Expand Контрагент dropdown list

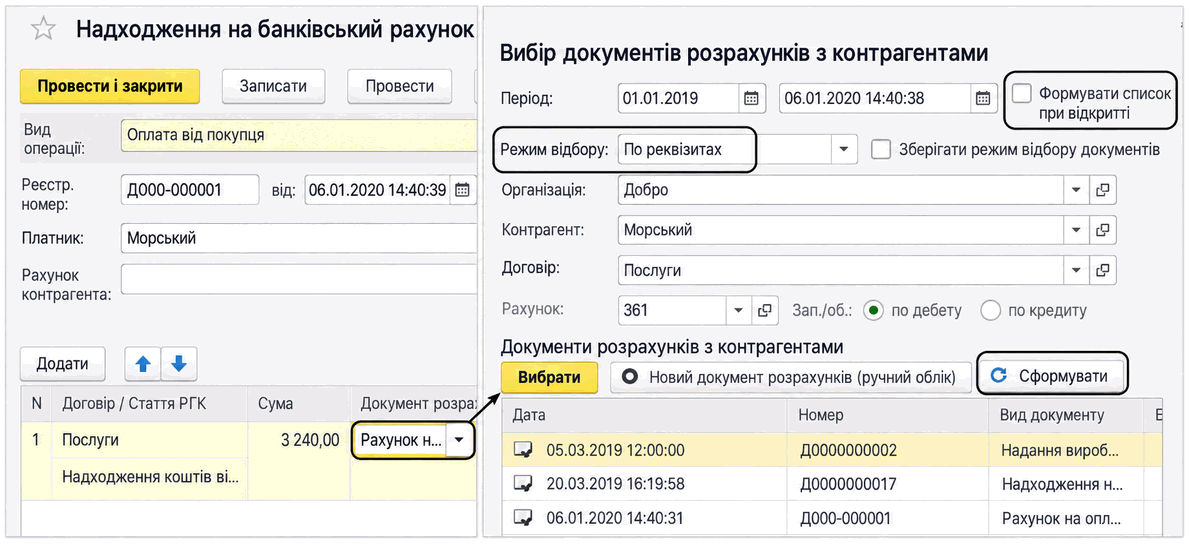pos(1077,230)
